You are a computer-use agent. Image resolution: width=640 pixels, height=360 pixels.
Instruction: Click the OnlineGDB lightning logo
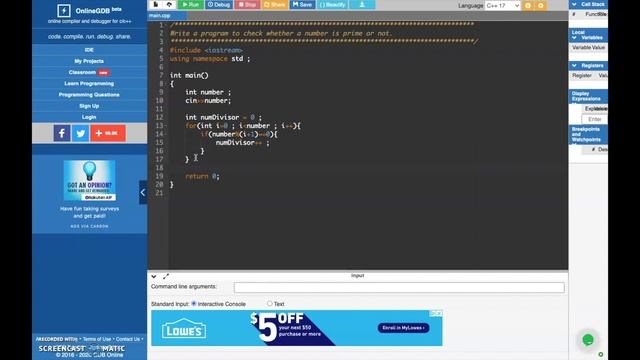(x=64, y=11)
